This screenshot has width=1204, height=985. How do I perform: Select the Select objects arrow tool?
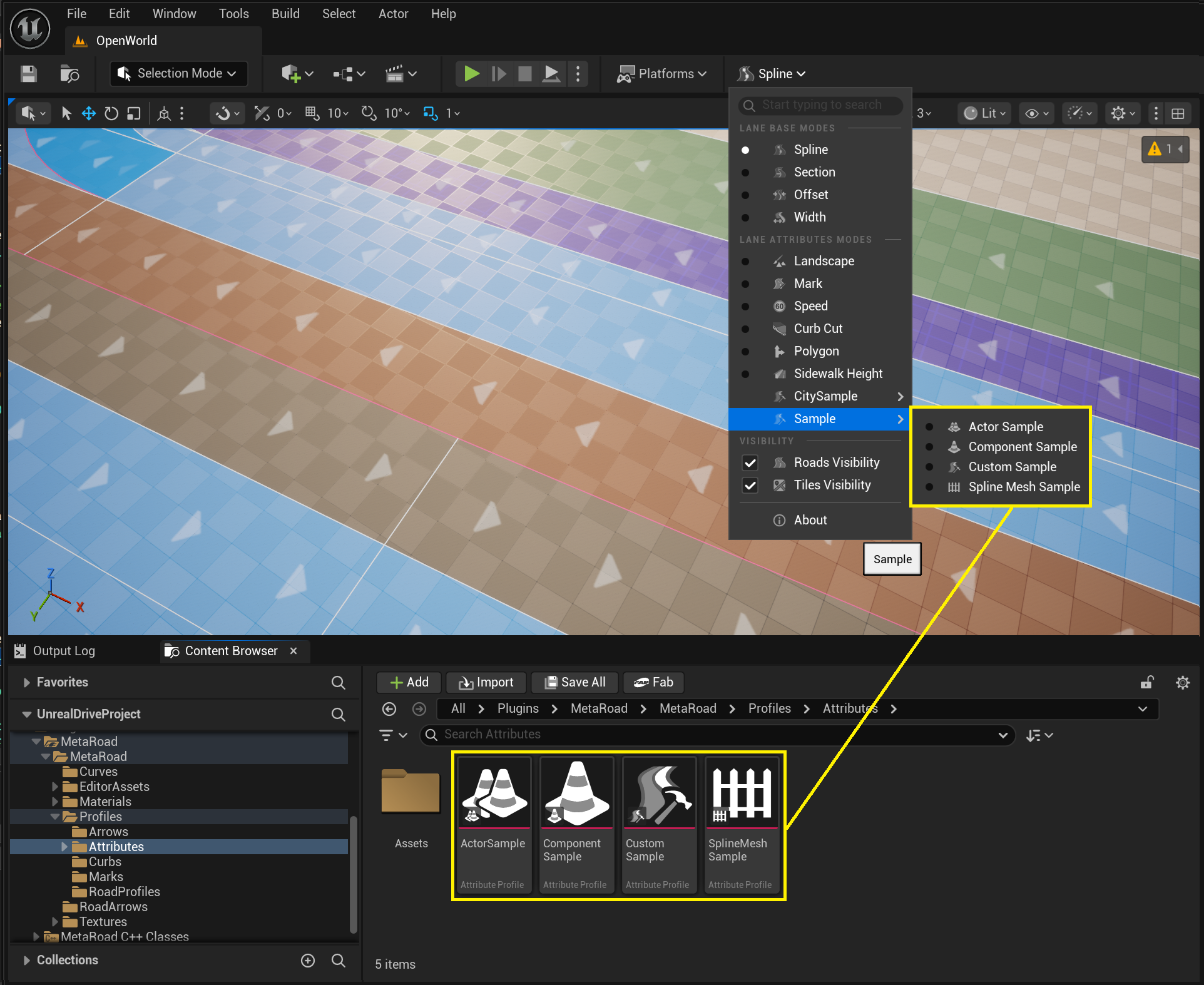tap(66, 113)
